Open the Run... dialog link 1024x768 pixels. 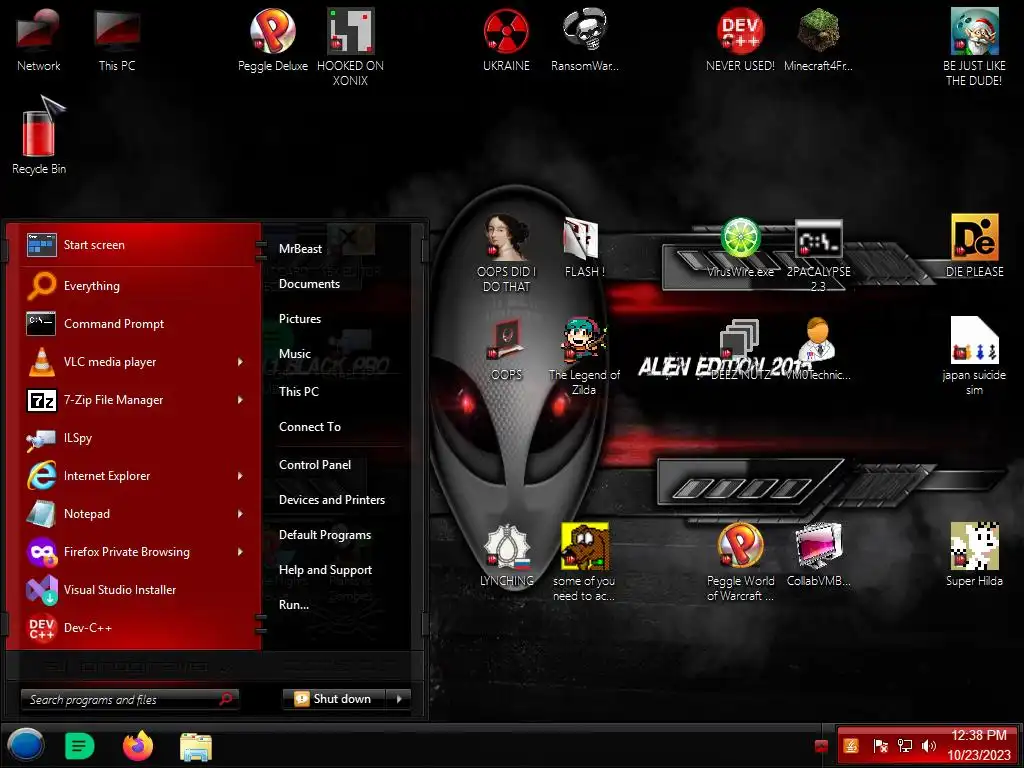click(294, 605)
